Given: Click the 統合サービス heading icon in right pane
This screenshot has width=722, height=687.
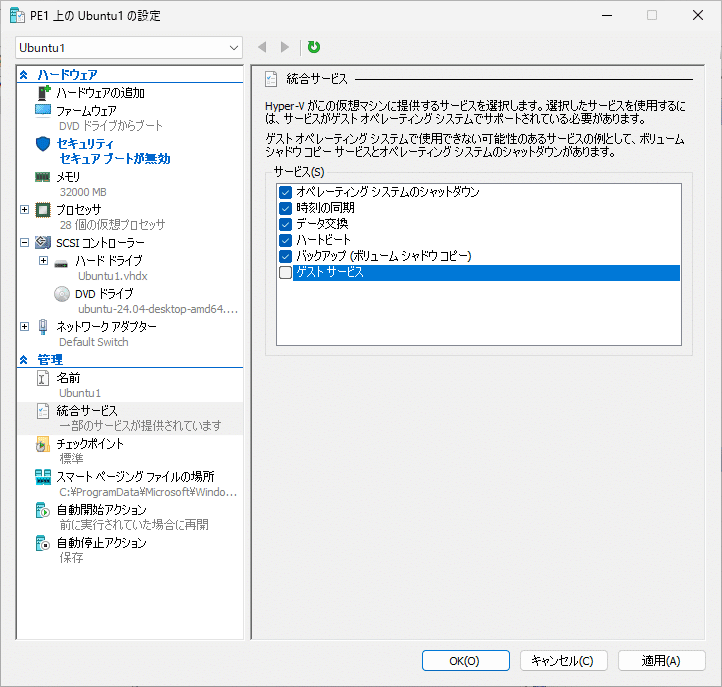Looking at the screenshot, I should click(x=271, y=79).
